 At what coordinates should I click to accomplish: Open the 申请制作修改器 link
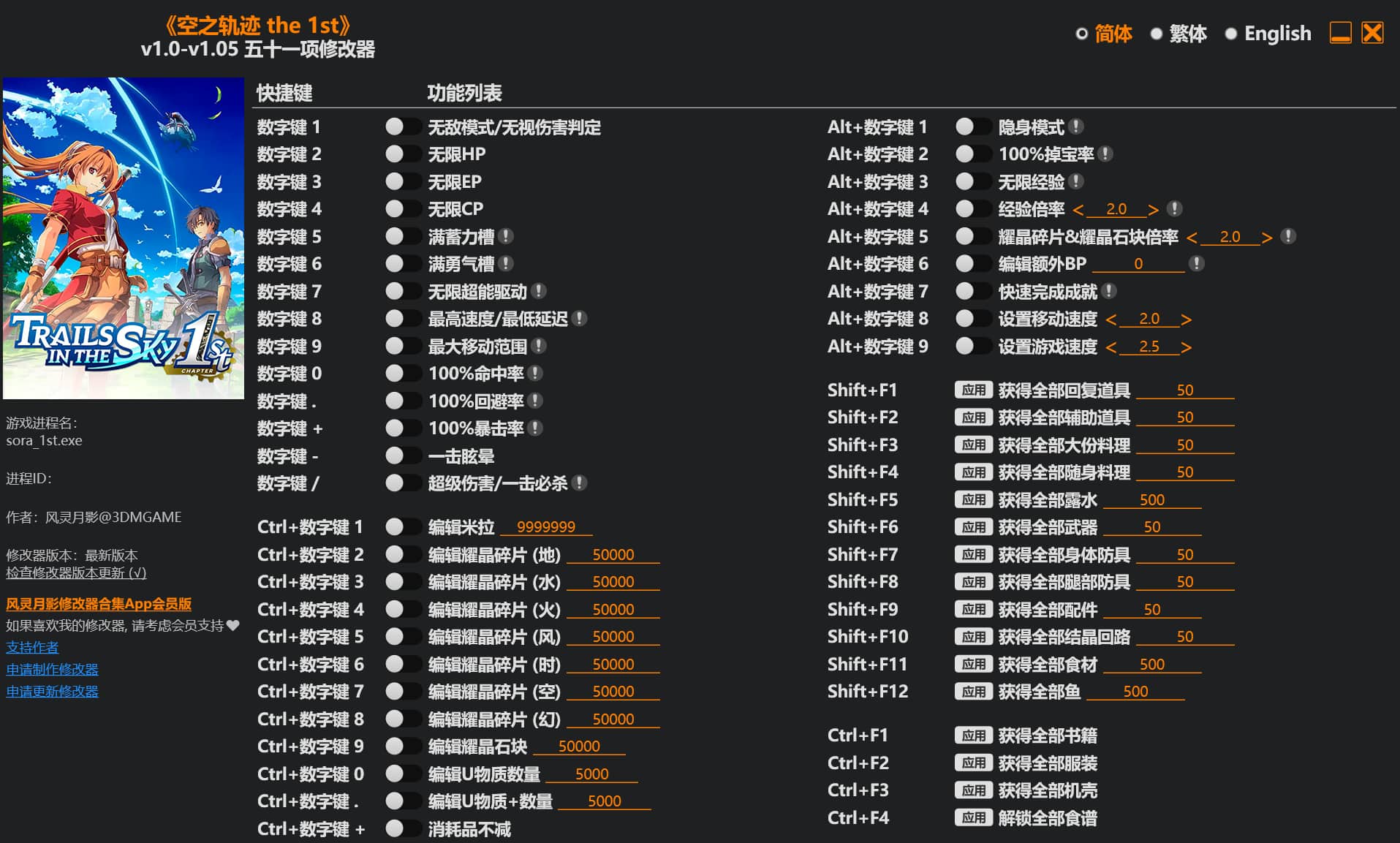[x=52, y=669]
